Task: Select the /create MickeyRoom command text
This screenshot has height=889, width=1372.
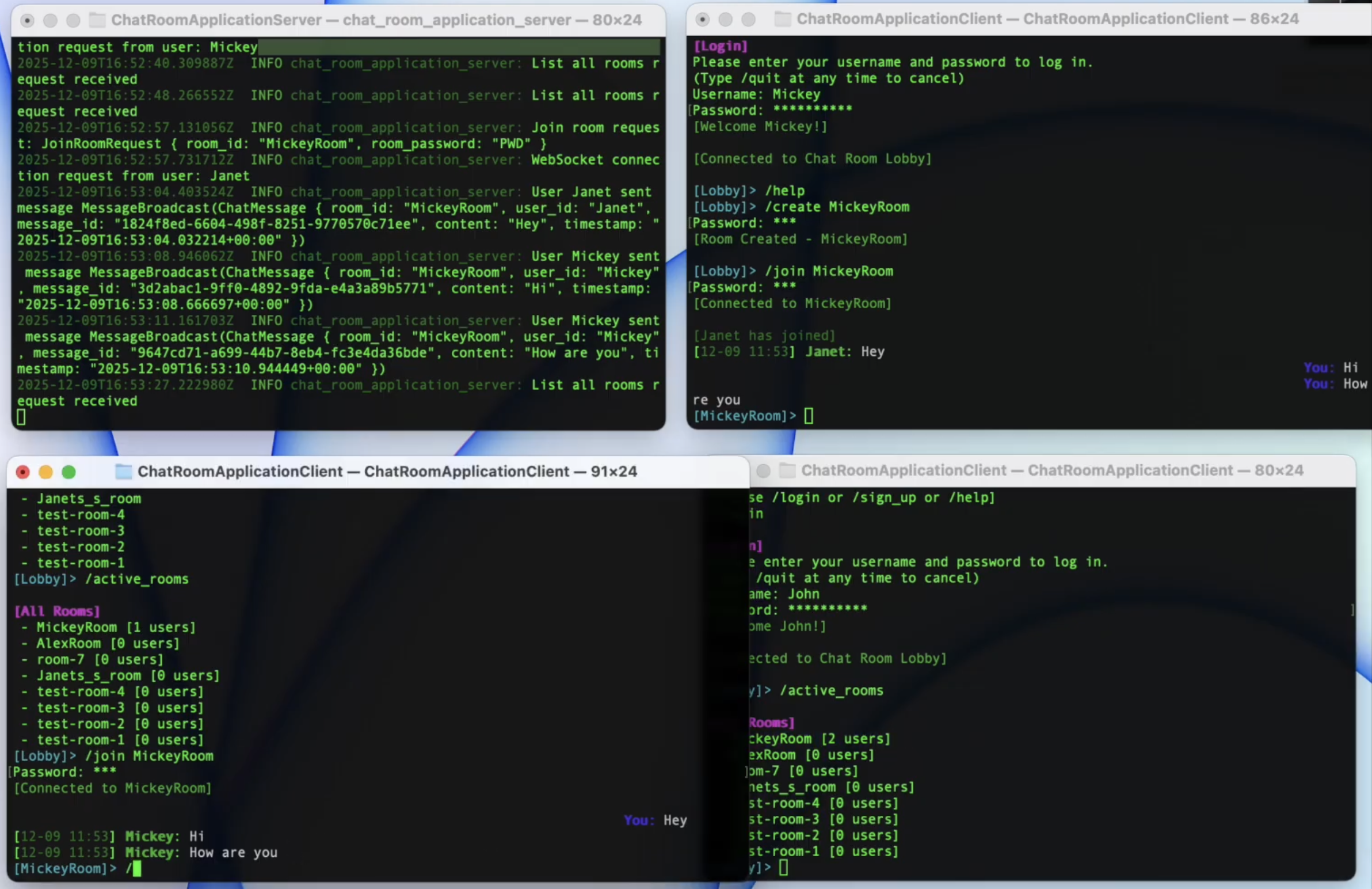Action: pos(837,207)
